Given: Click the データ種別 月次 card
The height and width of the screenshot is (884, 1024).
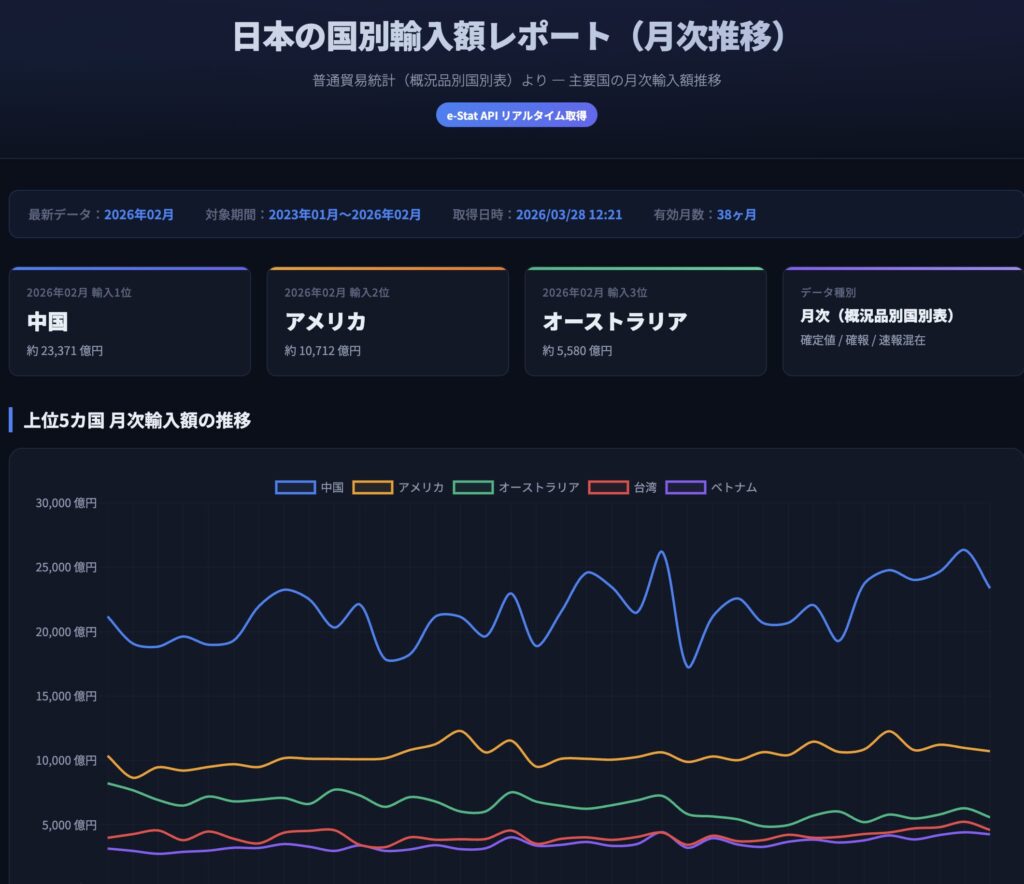Looking at the screenshot, I should [902, 322].
